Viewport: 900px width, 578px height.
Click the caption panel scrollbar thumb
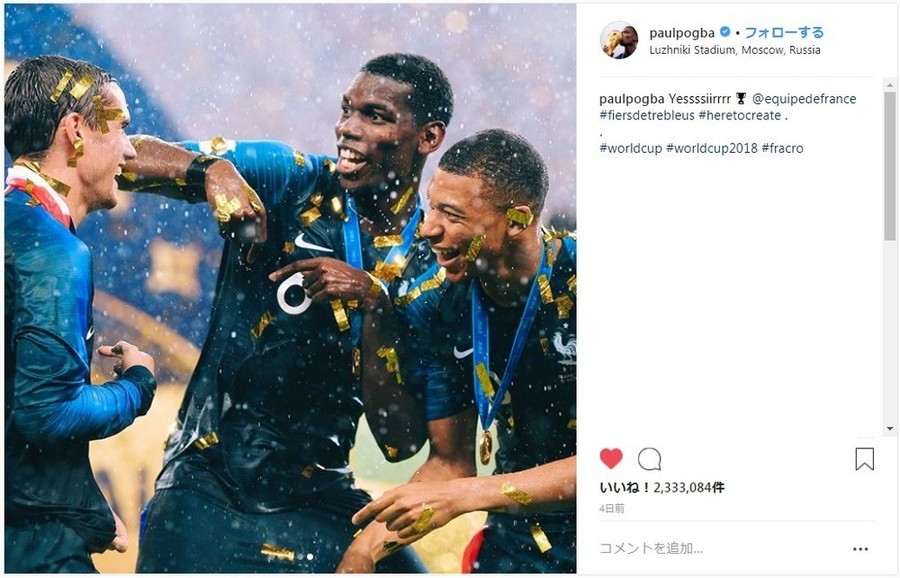(890, 166)
